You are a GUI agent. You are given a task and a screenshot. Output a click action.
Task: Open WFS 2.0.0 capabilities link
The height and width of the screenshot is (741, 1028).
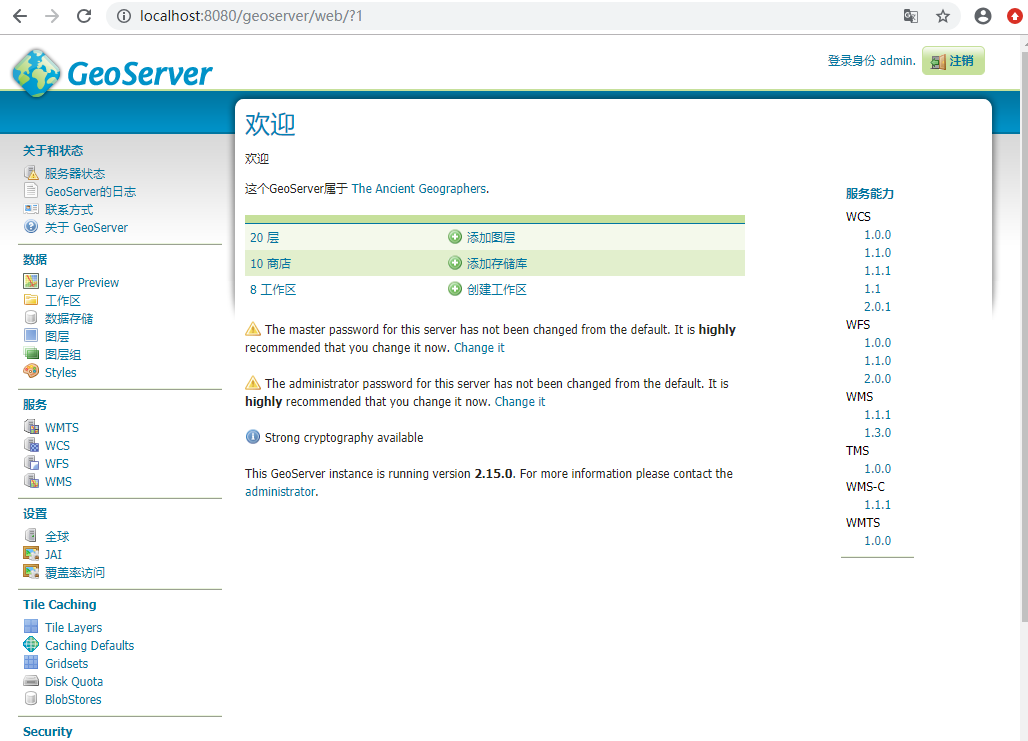(877, 379)
